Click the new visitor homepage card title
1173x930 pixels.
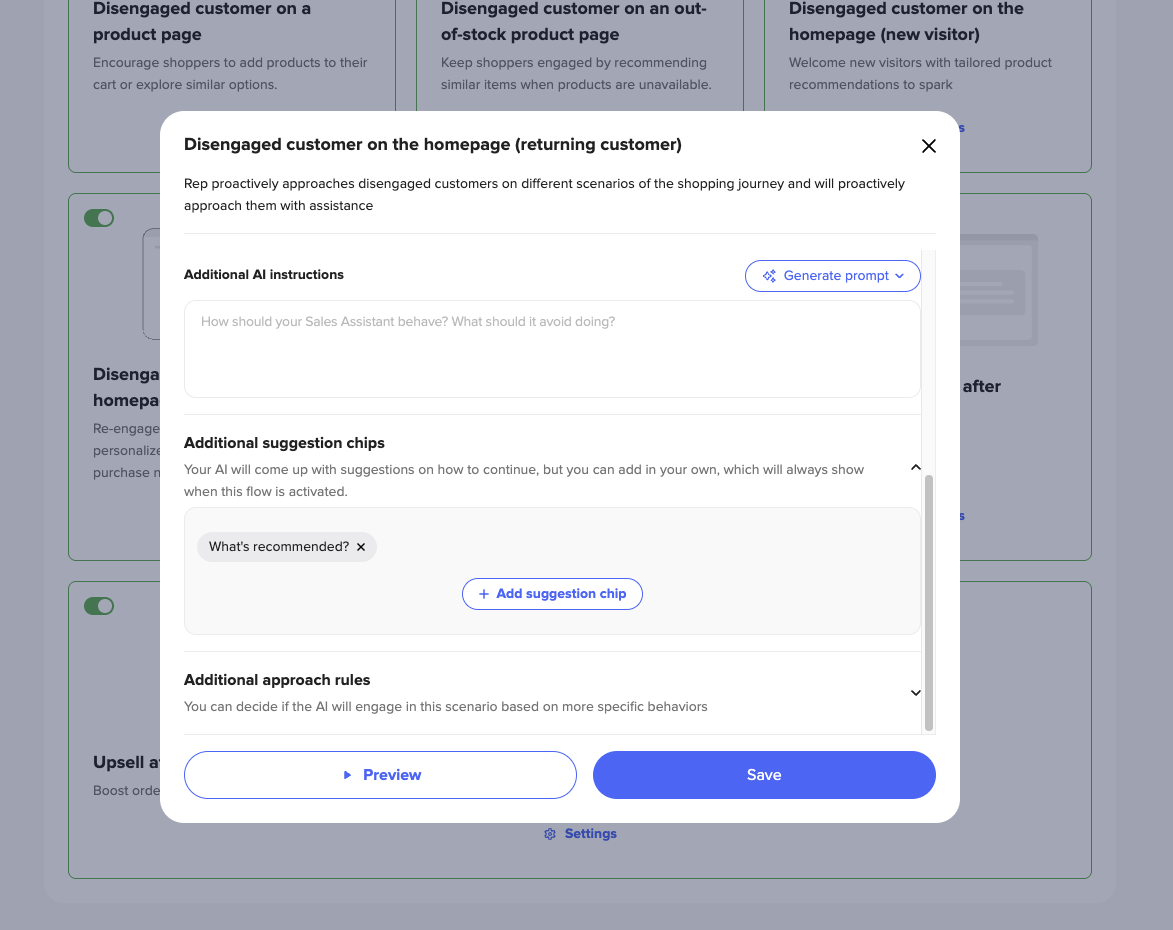tap(906, 22)
